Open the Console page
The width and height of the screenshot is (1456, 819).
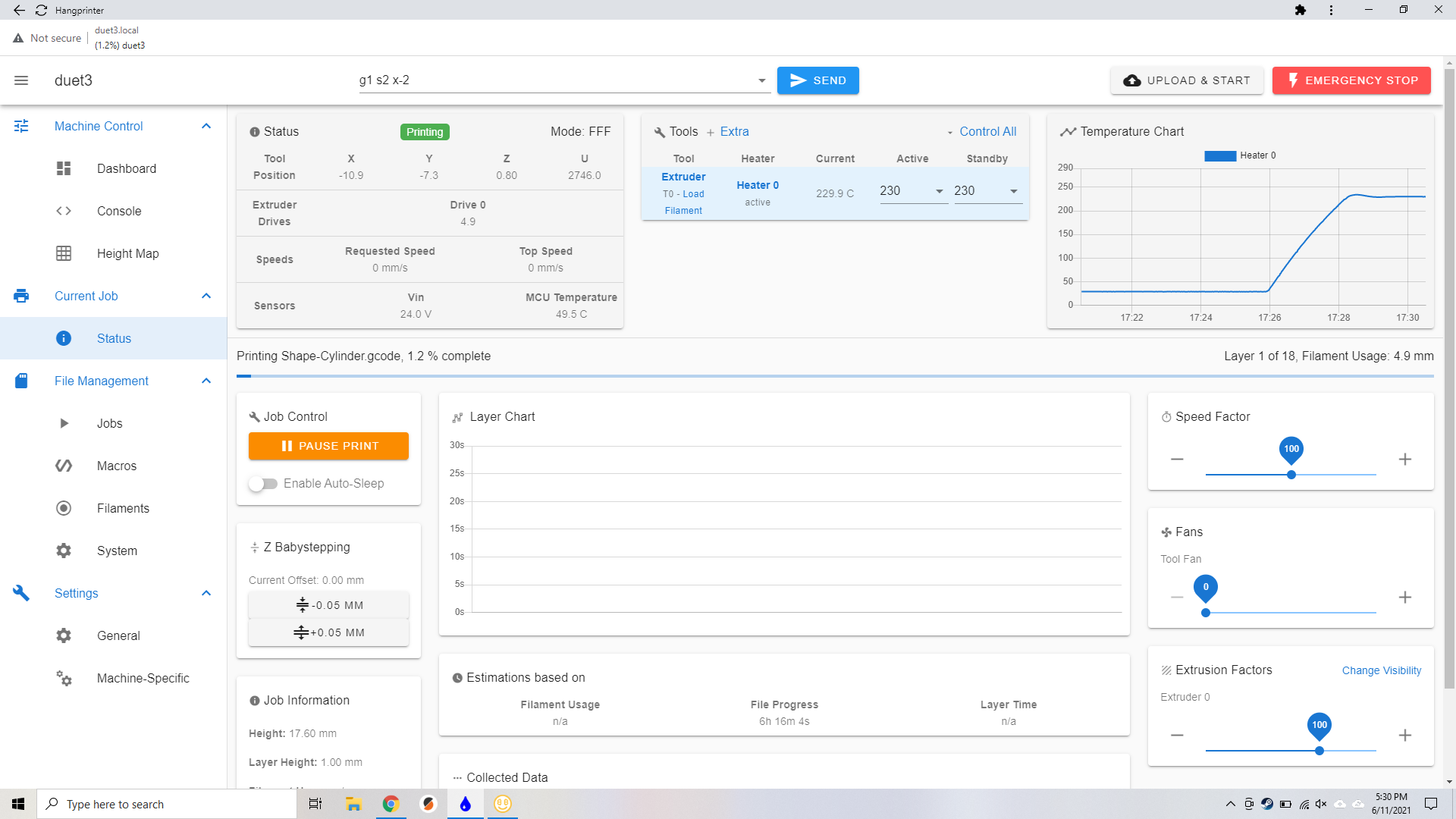[x=119, y=211]
